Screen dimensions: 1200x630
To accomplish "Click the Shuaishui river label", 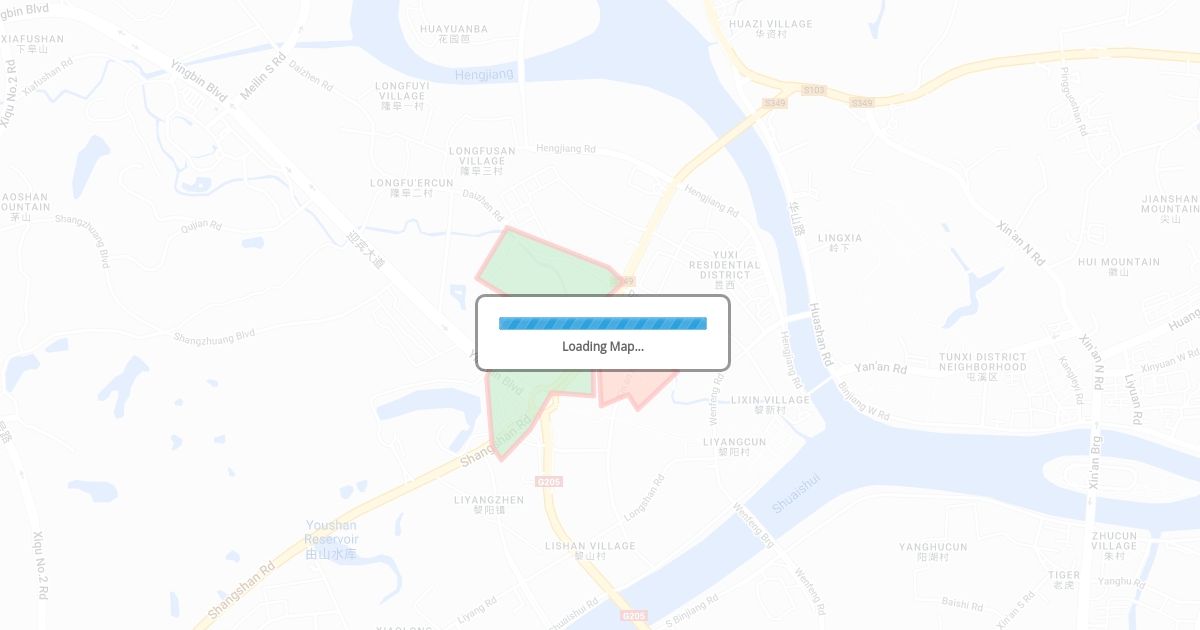I will 796,493.
